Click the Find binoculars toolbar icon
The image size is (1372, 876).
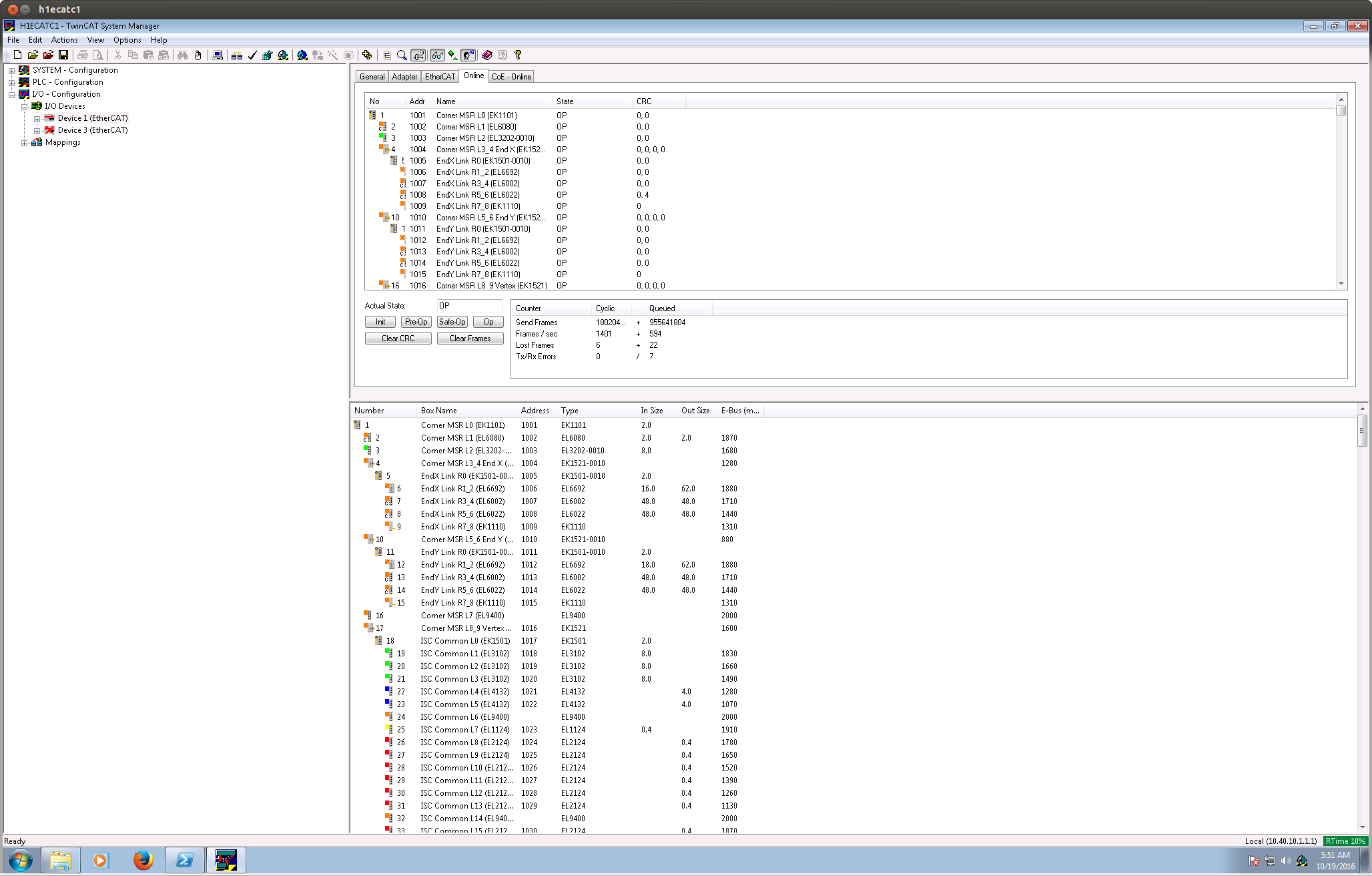182,55
